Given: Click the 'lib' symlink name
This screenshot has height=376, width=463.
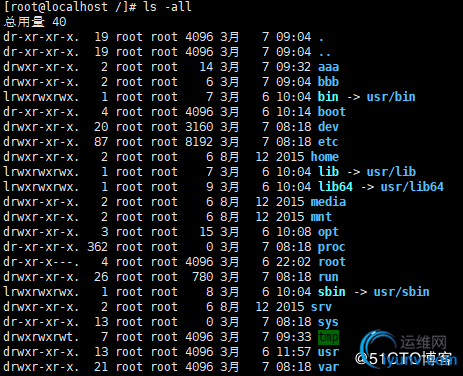Looking at the screenshot, I should point(328,172).
